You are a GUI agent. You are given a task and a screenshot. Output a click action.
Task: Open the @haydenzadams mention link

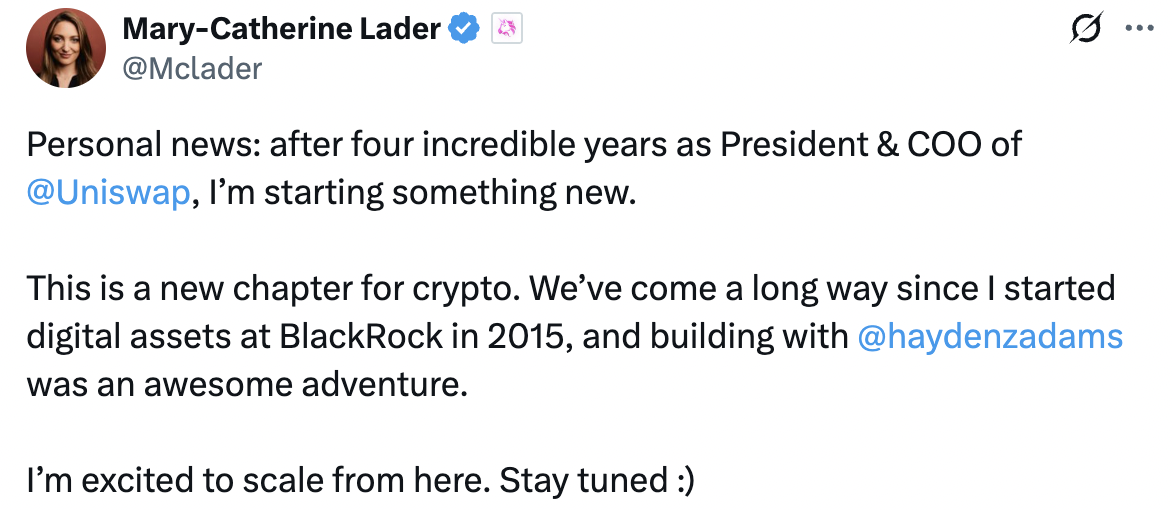click(990, 337)
